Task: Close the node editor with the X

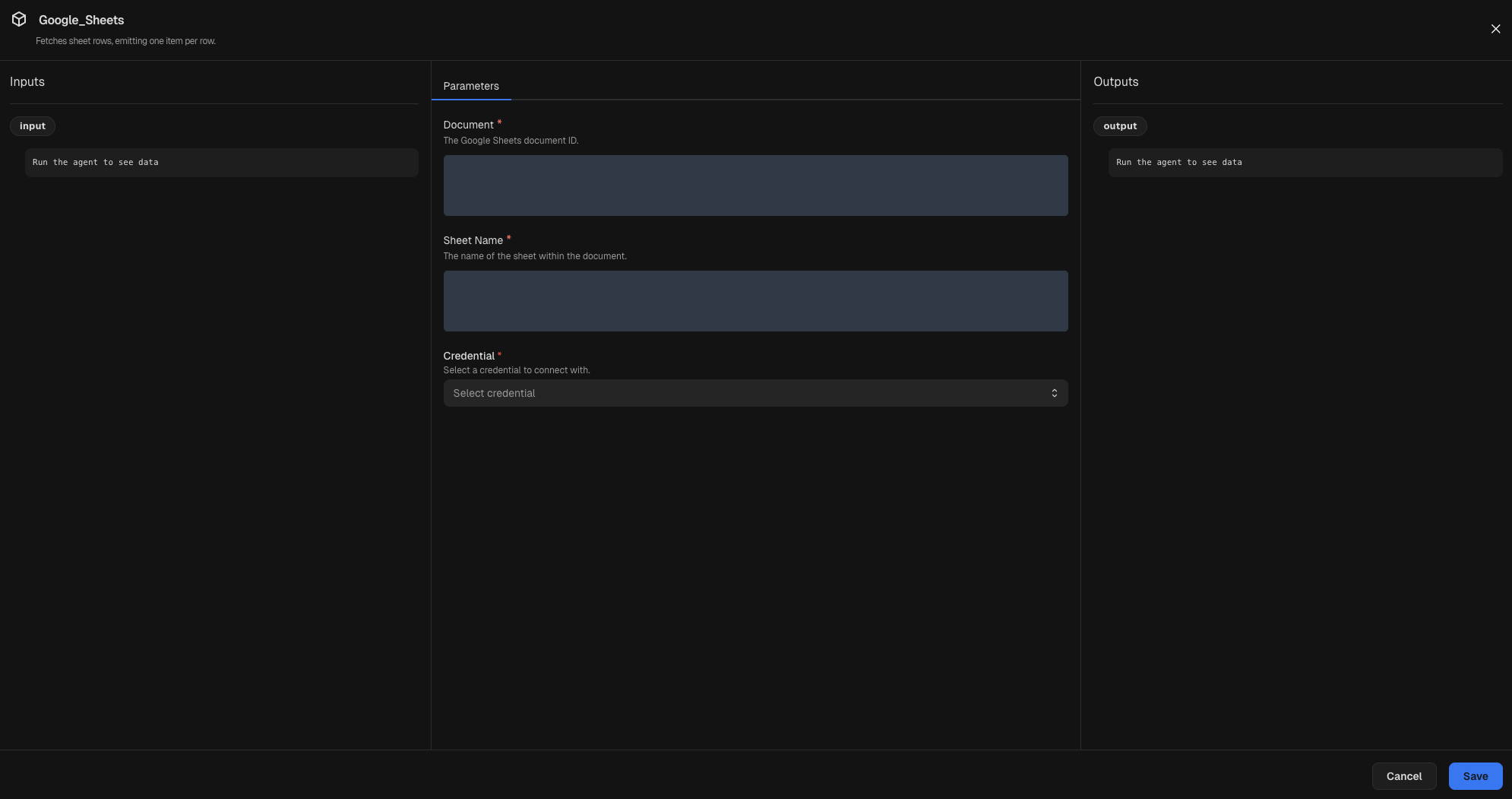Action: pos(1495,28)
